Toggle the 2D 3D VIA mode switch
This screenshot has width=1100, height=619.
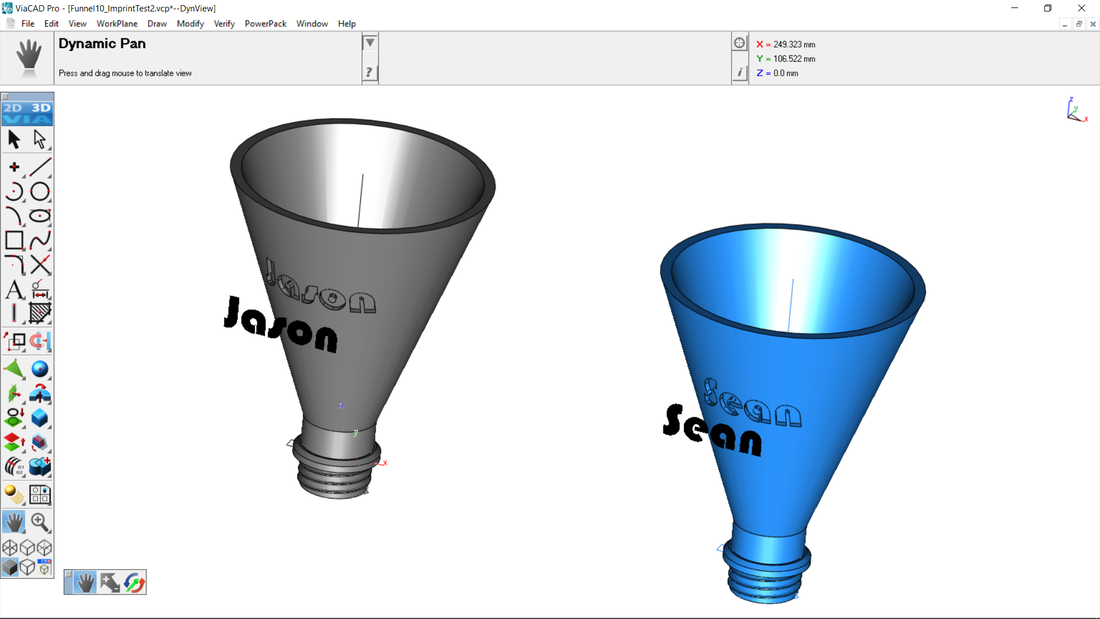pos(27,111)
